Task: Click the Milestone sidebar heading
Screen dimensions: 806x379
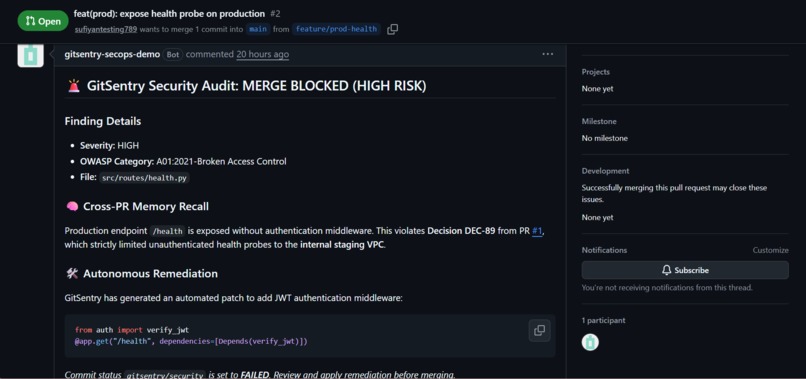Action: tap(599, 121)
